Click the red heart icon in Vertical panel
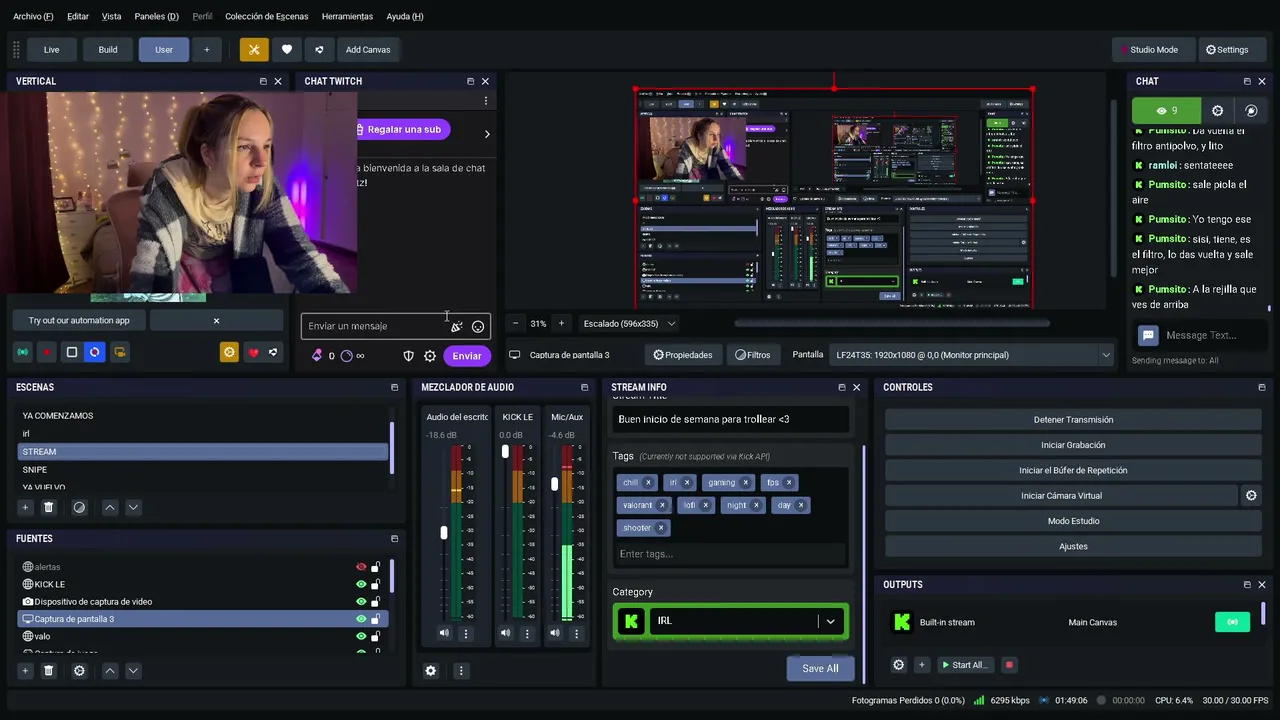The height and width of the screenshot is (720, 1280). point(253,352)
